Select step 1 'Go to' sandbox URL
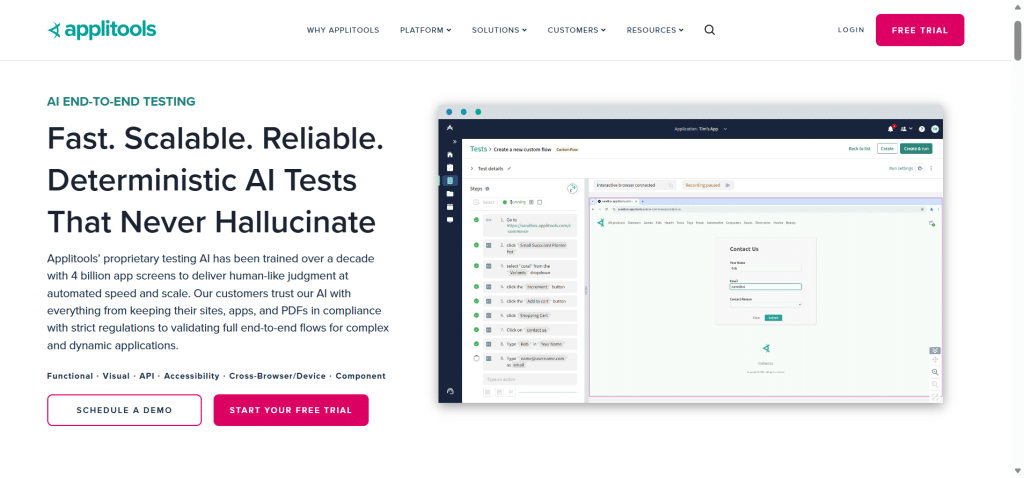Viewport: 1024px width, 478px height. 530,226
